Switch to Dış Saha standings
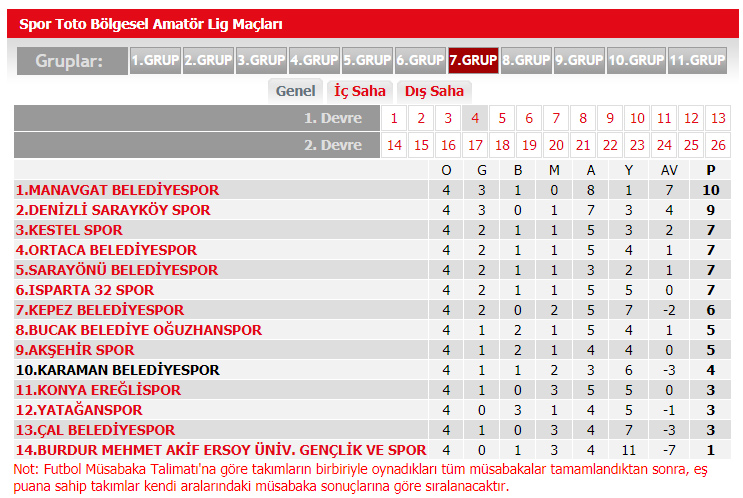The width and height of the screenshot is (743, 498). point(434,91)
